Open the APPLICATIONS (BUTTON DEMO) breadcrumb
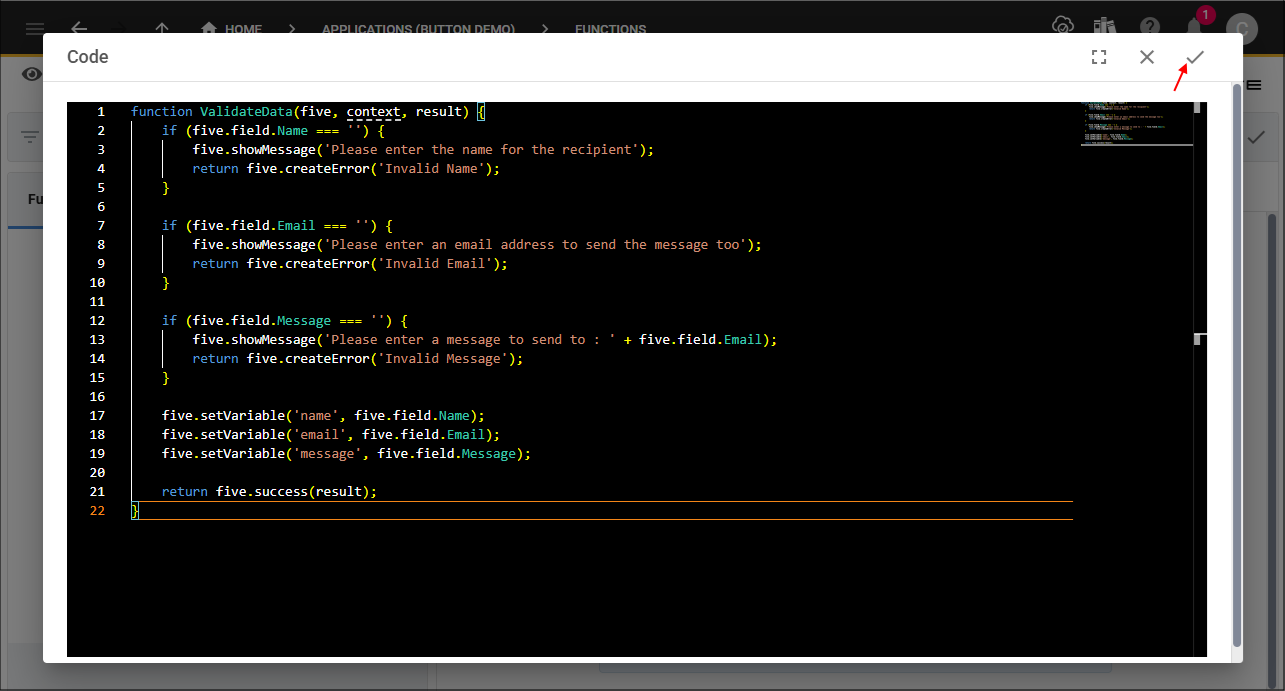Viewport: 1285px width, 691px height. tap(419, 29)
